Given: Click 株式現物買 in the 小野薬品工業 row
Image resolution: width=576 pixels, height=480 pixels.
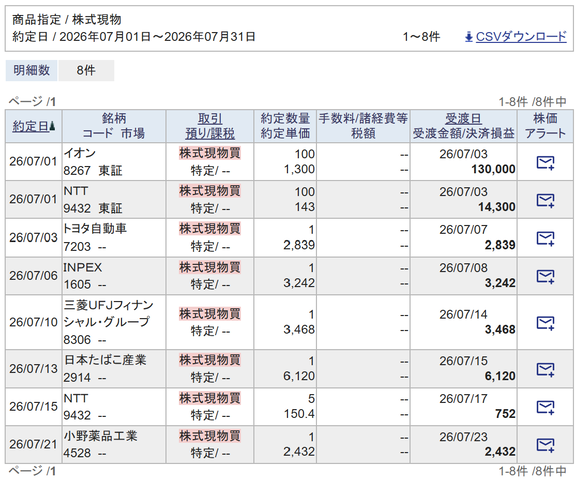Looking at the screenshot, I should [x=210, y=436].
